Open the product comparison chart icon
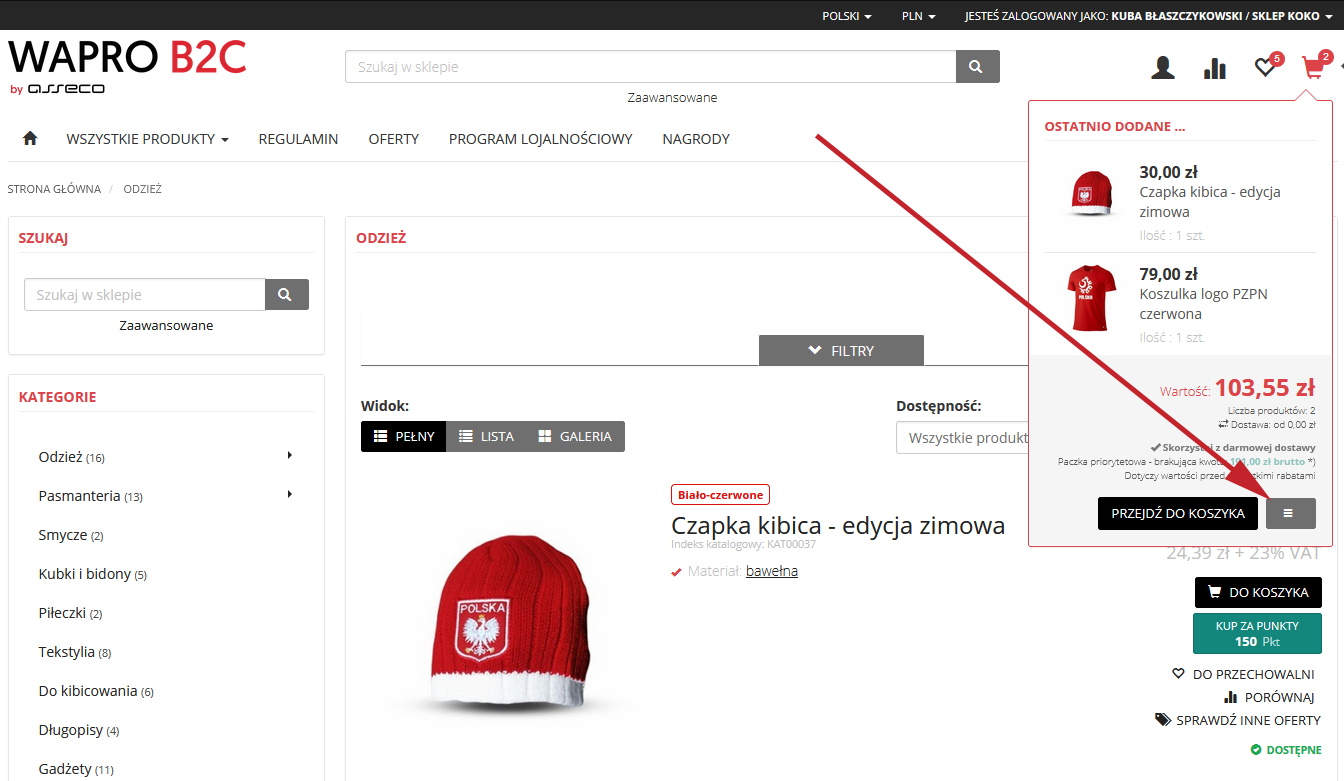Screen dimensions: 1344x781 coord(1214,68)
